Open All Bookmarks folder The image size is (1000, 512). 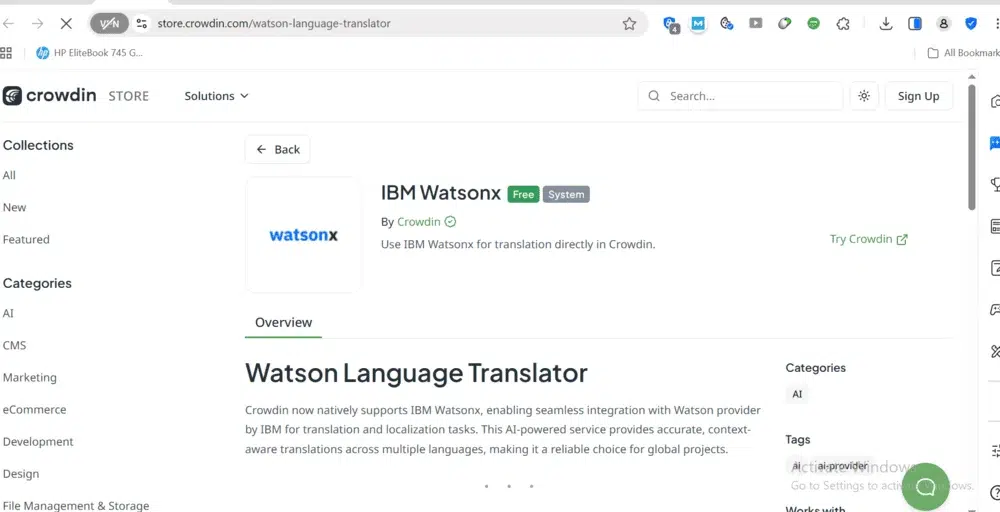(963, 53)
